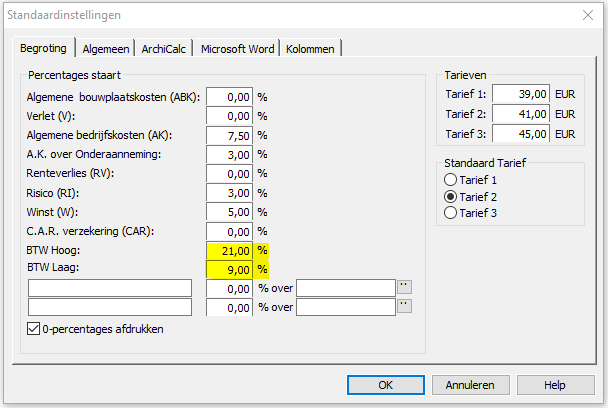Select the Tarief 3 radio button
Screen dimensions: 608x408
click(x=450, y=213)
